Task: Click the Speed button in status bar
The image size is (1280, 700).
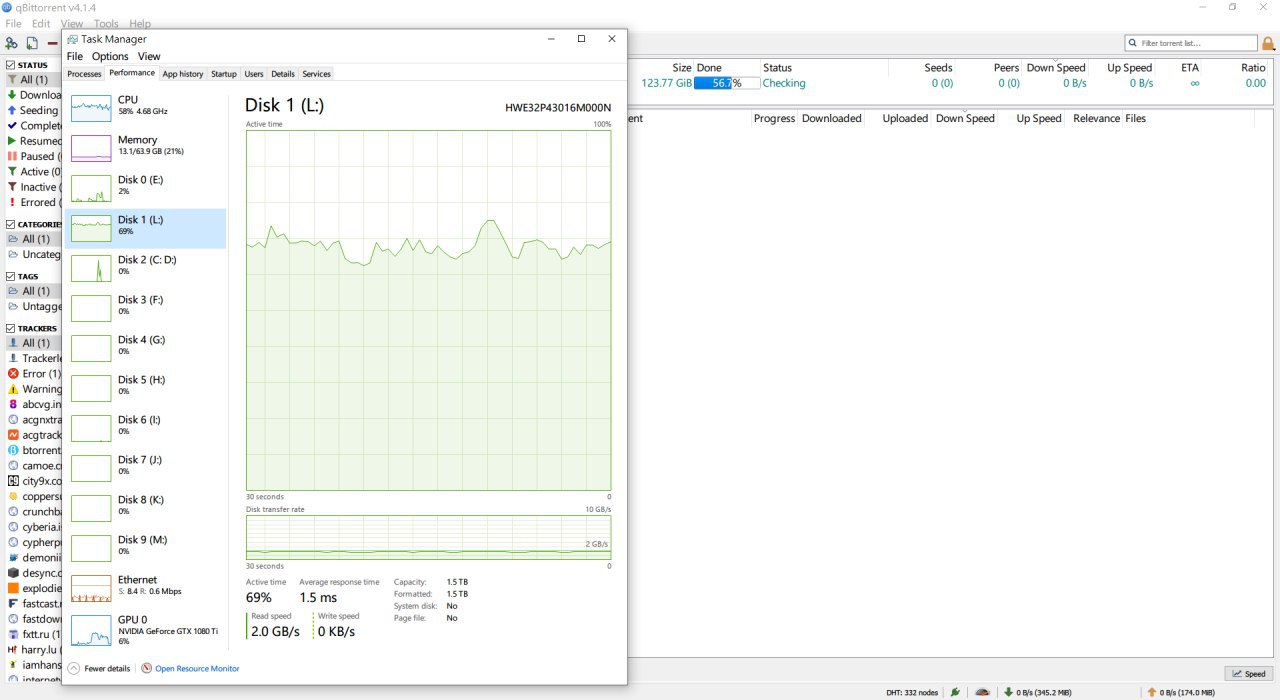Action: 1248,674
